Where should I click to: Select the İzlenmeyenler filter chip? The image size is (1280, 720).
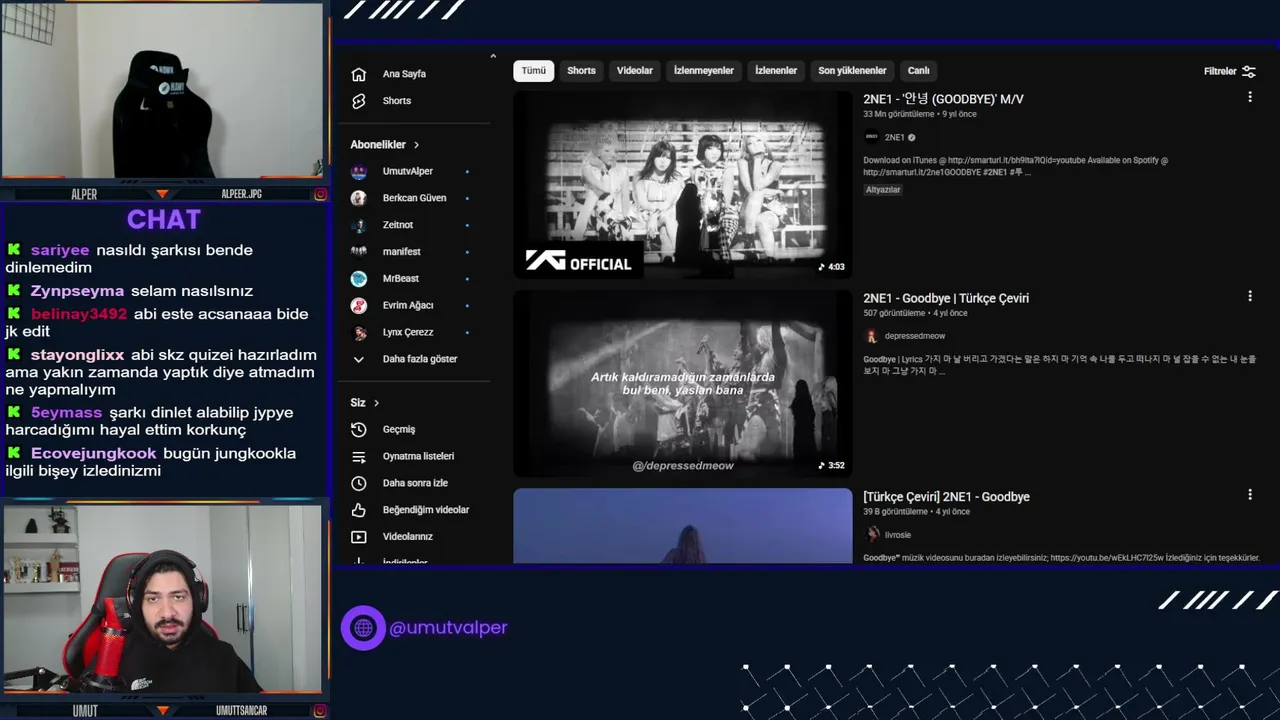click(704, 71)
